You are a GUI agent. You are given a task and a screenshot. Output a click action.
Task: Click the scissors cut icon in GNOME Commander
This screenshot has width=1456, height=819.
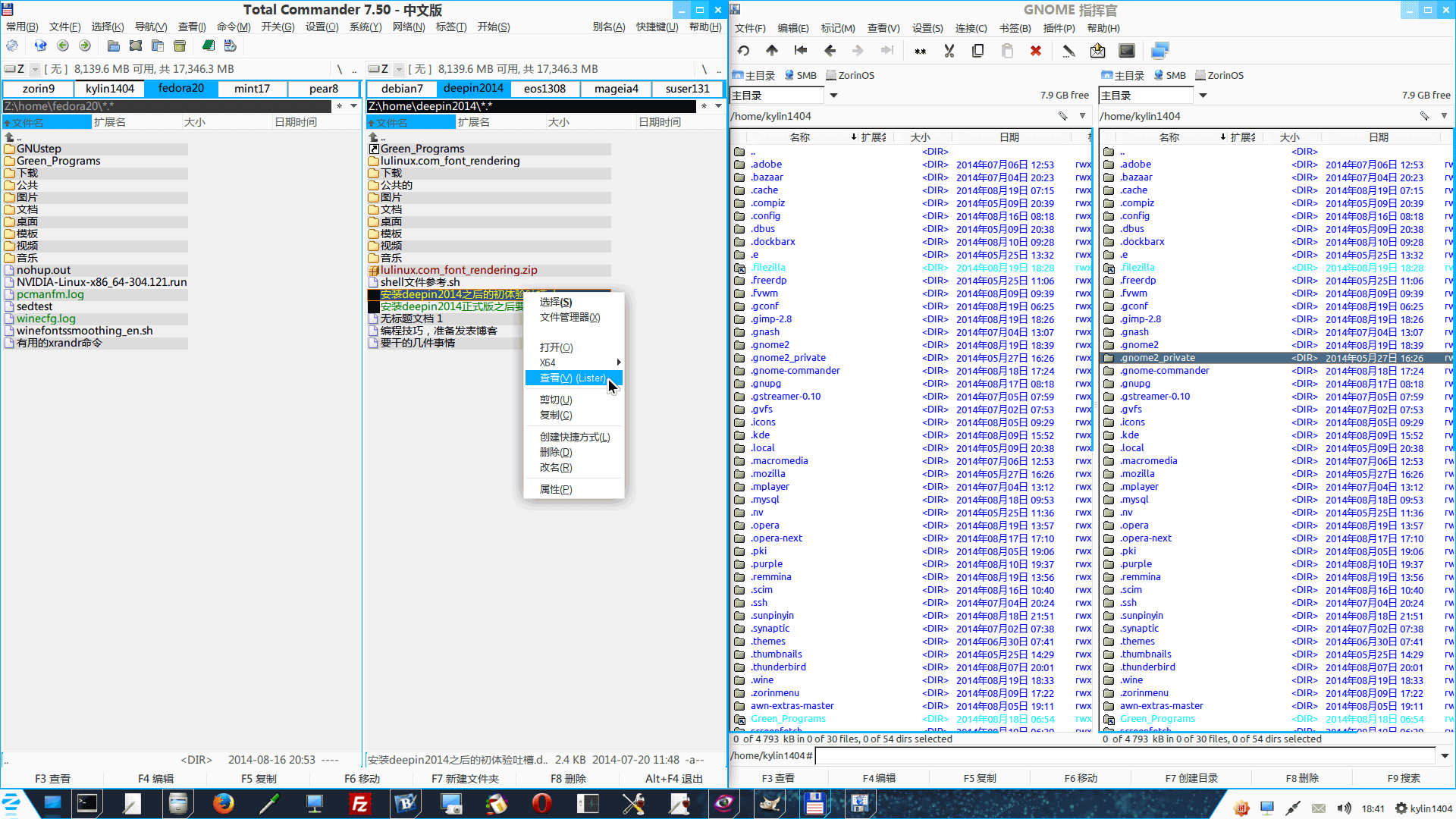click(x=949, y=51)
